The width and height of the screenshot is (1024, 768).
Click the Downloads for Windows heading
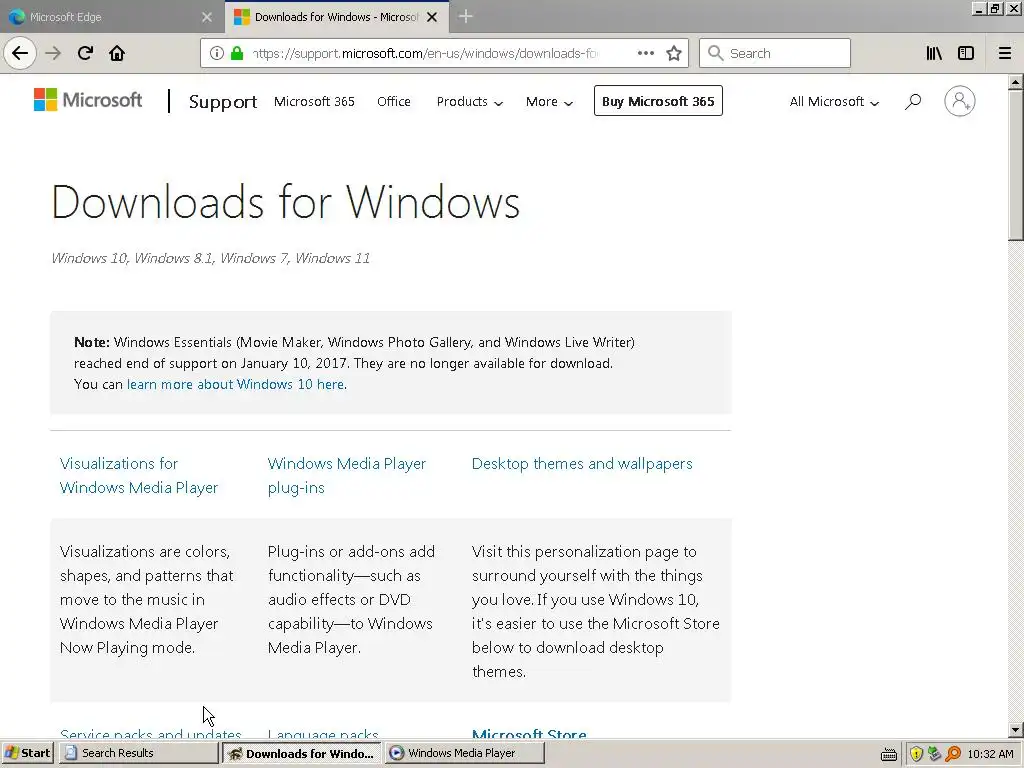point(285,201)
